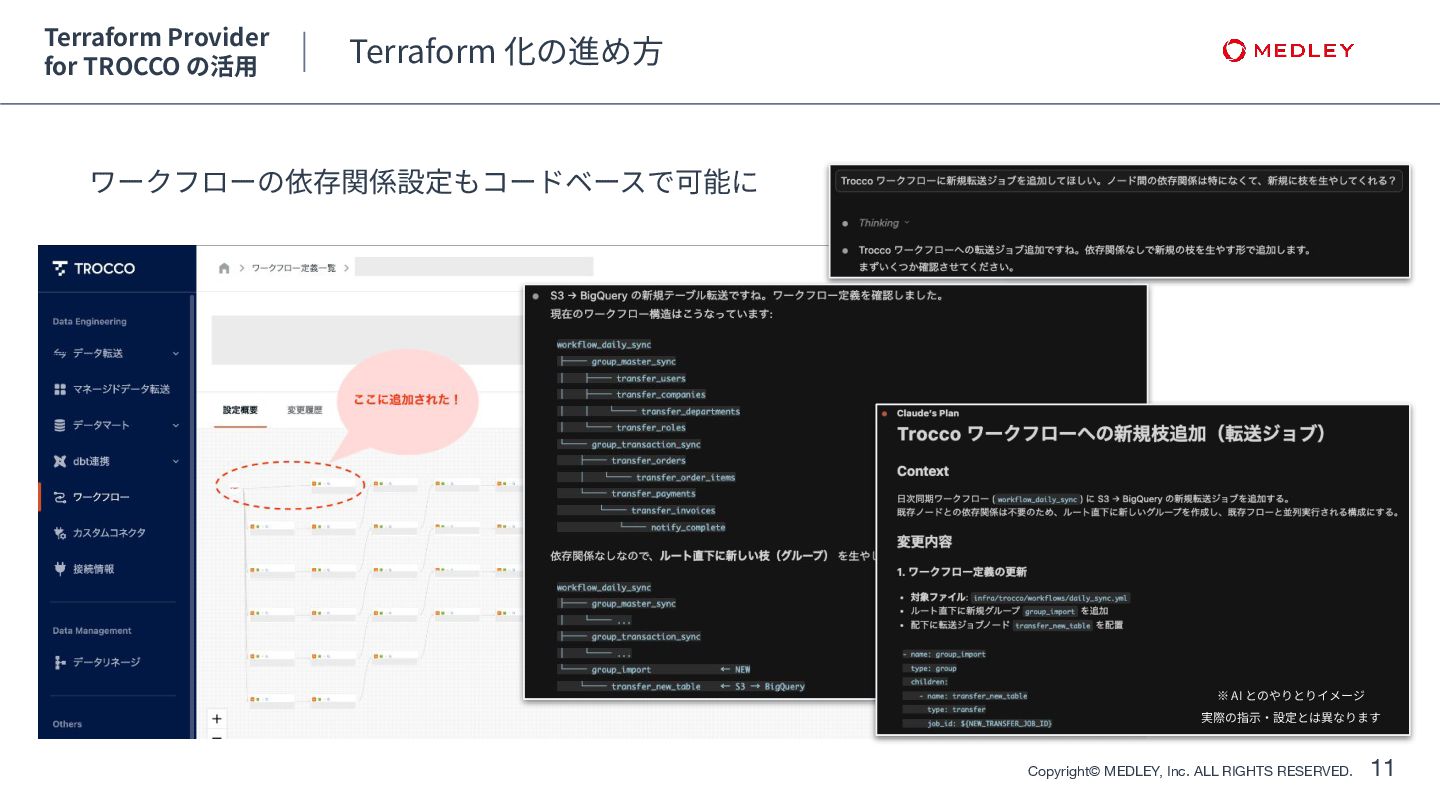Click the transfer_roles tree row
Viewport: 1440px width, 810px height.
[x=651, y=427]
